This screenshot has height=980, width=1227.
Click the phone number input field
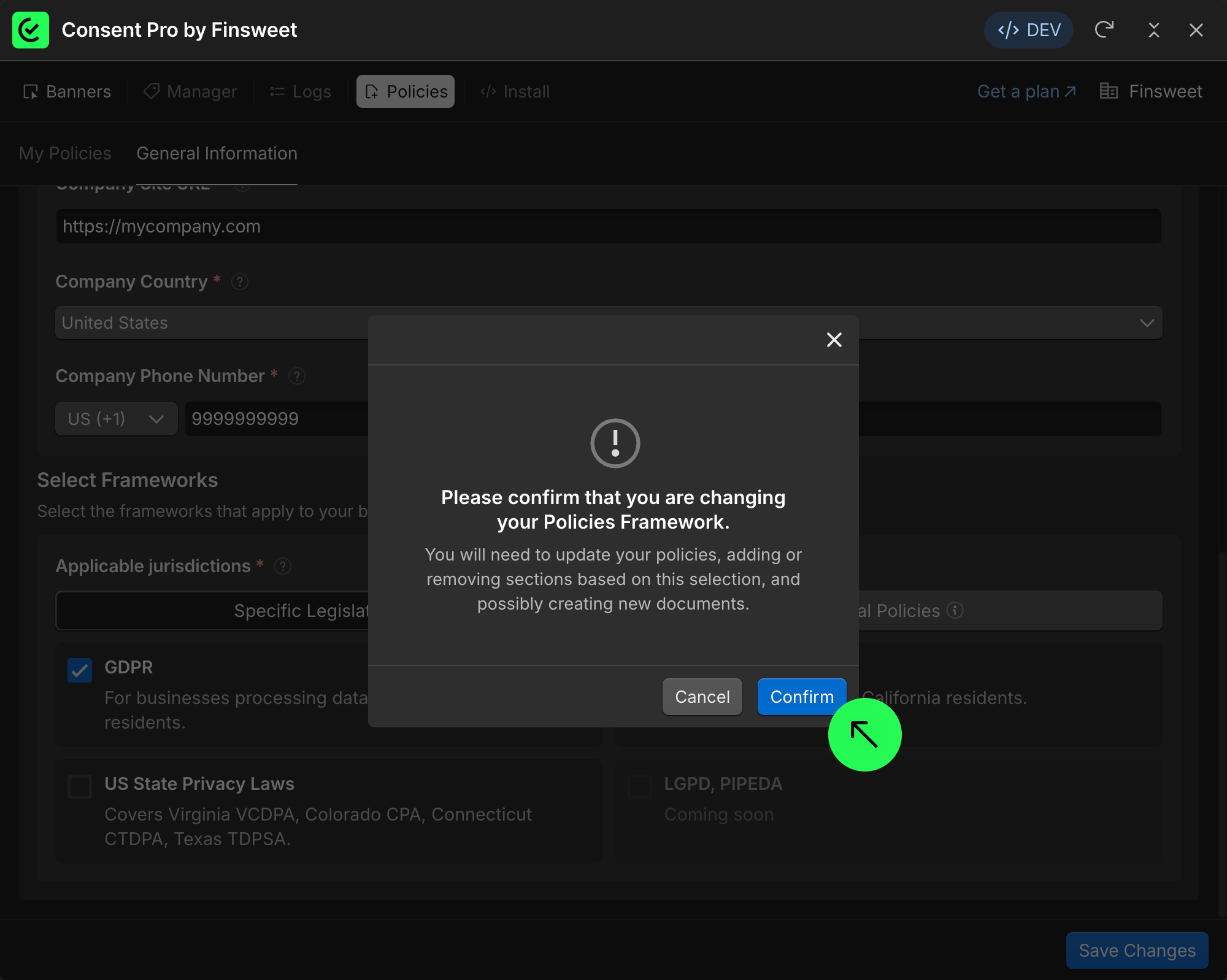673,419
